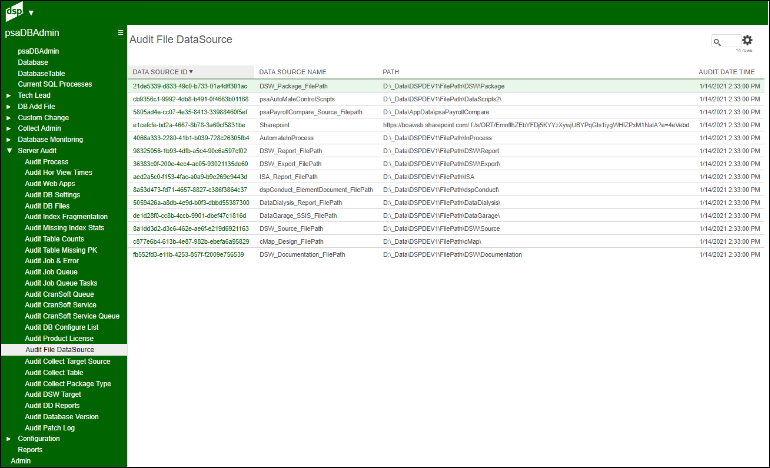Expand the DB Add File arrow
The width and height of the screenshot is (770, 468).
[x=8, y=107]
